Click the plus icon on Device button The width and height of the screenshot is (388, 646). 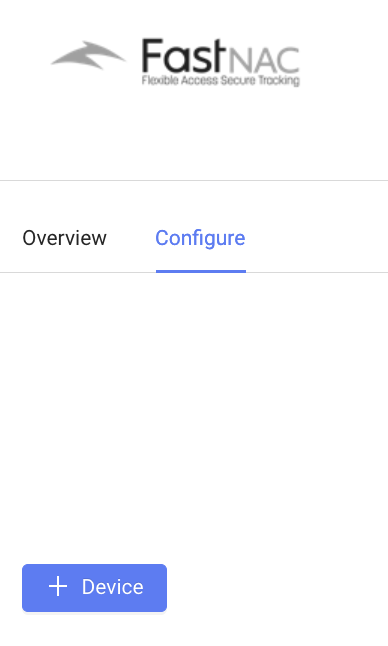(x=58, y=586)
